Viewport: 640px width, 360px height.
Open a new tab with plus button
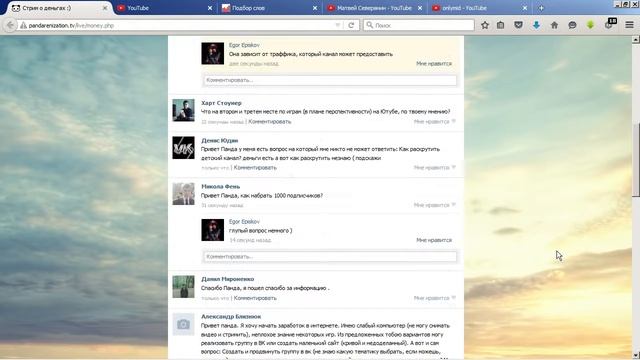point(541,8)
